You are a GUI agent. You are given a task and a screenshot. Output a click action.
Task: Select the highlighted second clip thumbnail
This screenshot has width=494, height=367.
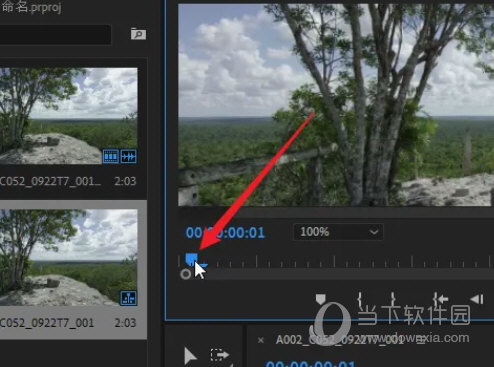pyautogui.click(x=69, y=257)
